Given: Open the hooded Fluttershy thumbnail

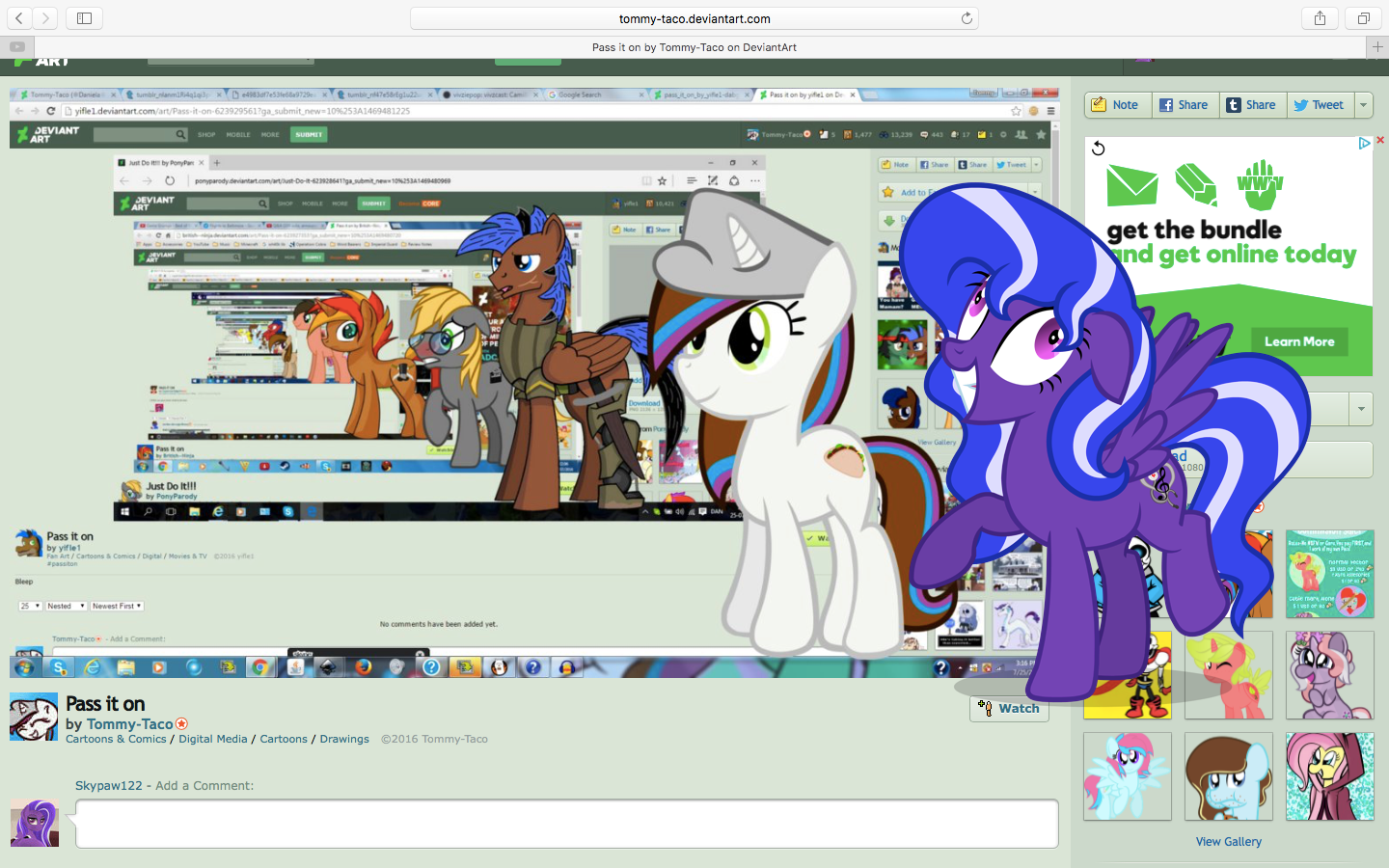Looking at the screenshot, I should click(1330, 776).
